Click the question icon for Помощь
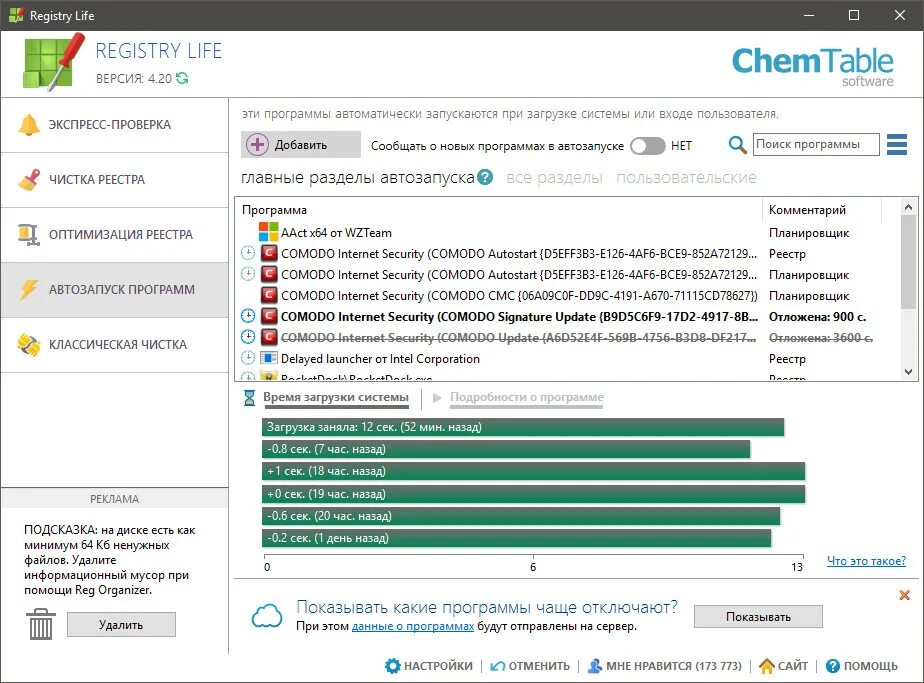Screen dimensions: 924x683 [x=833, y=666]
